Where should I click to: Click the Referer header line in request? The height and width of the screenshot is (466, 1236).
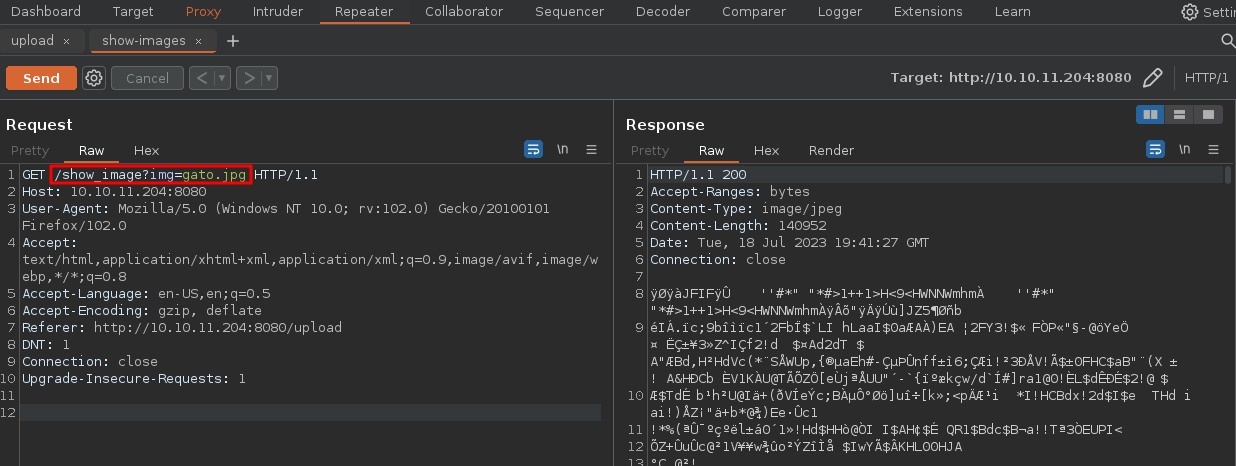click(x=182, y=328)
